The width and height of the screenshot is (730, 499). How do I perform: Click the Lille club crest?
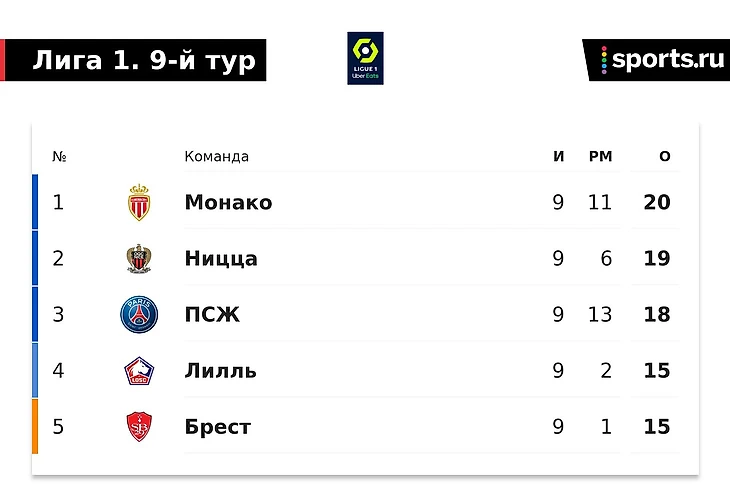138,371
